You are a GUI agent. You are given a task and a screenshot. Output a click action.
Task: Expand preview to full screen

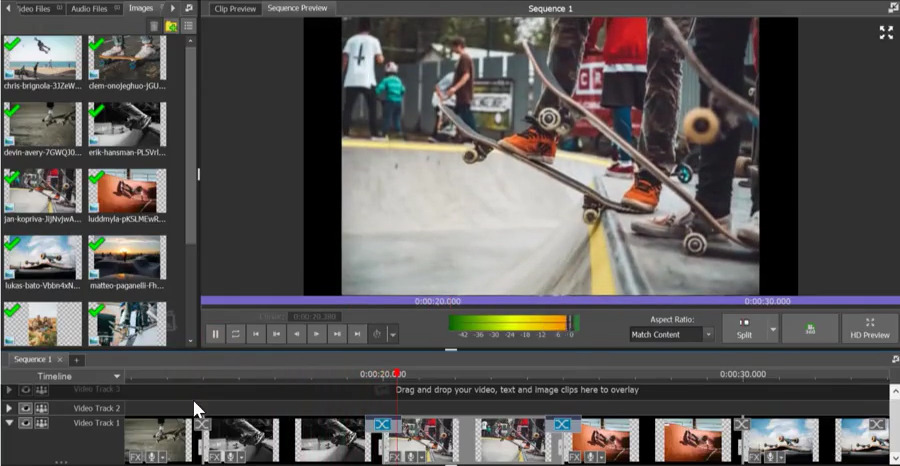coord(886,33)
